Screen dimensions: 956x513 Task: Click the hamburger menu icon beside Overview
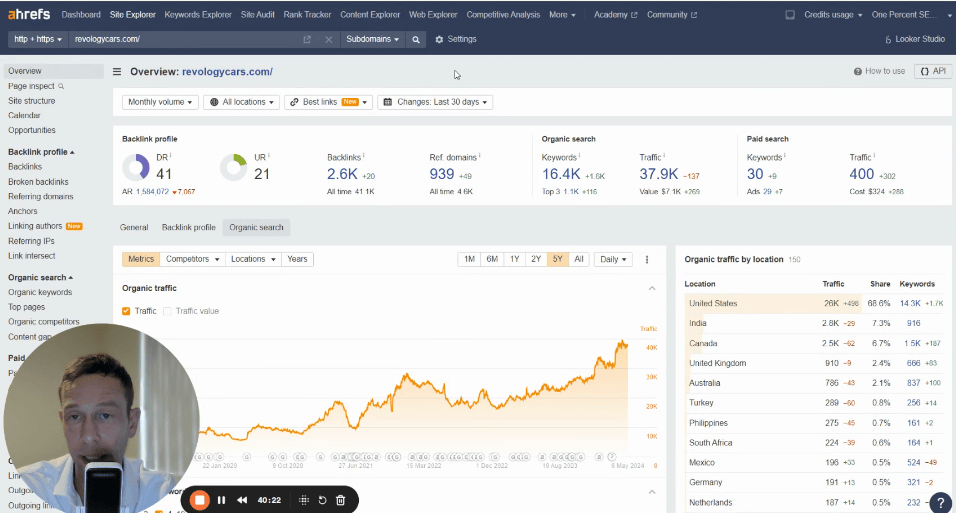[x=117, y=72]
